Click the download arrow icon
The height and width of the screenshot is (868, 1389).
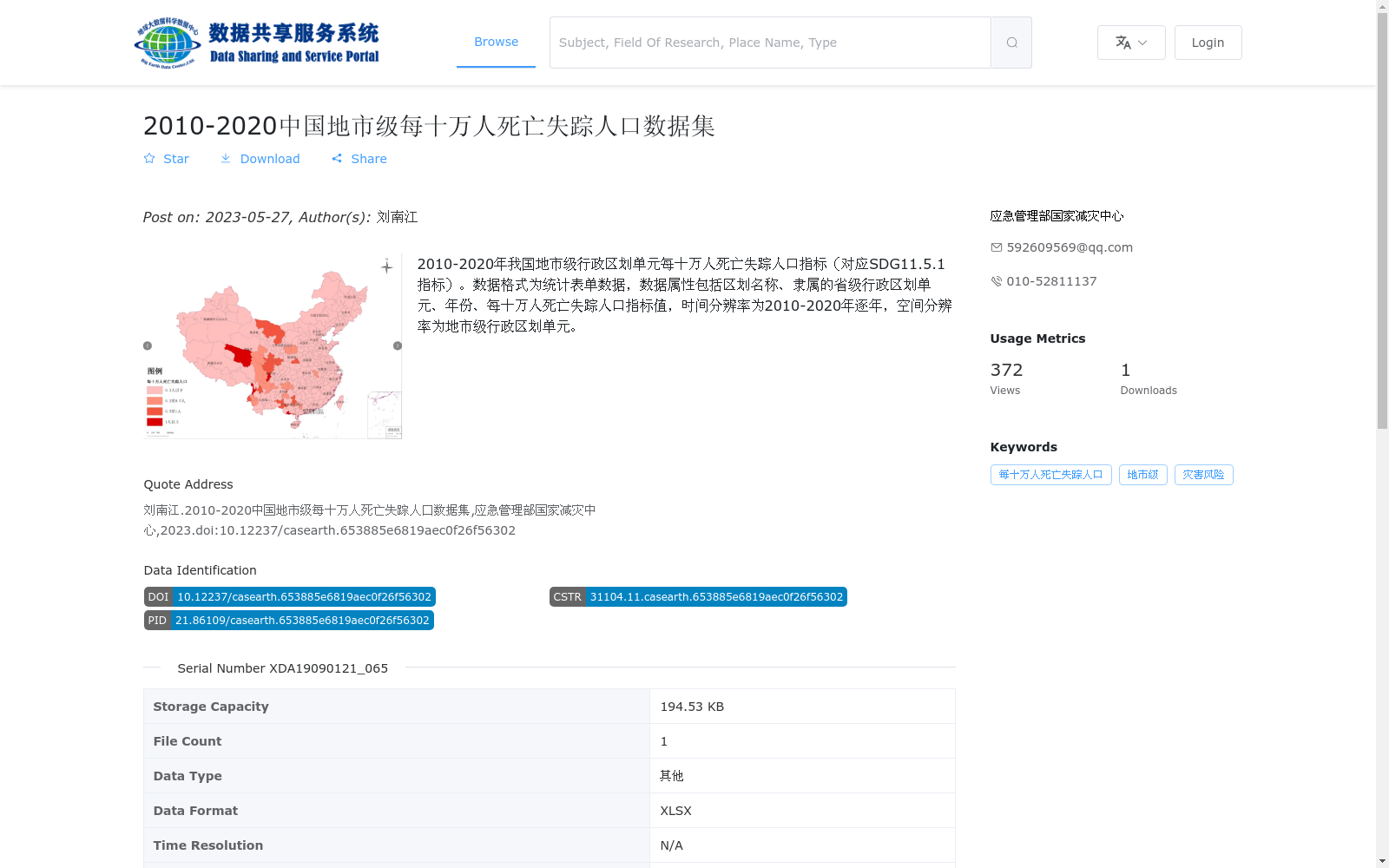[x=226, y=159]
